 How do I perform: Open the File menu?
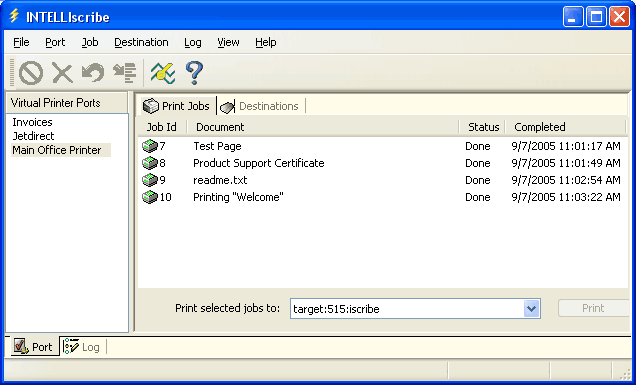pos(21,42)
